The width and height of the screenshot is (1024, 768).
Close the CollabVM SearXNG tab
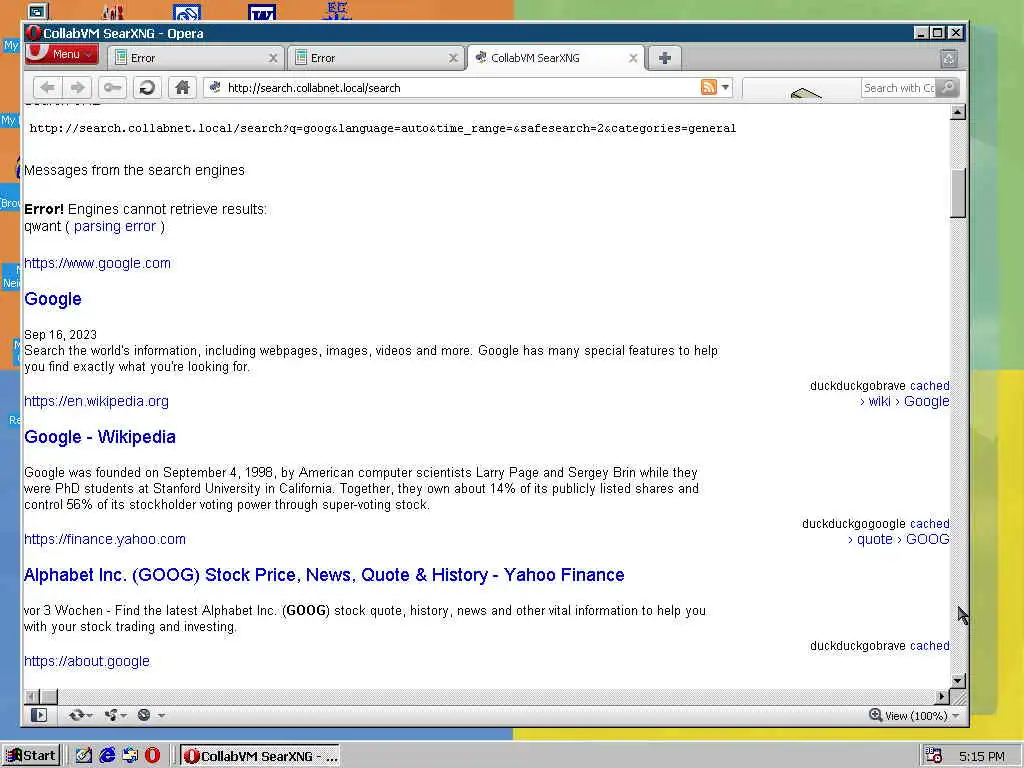tap(633, 58)
